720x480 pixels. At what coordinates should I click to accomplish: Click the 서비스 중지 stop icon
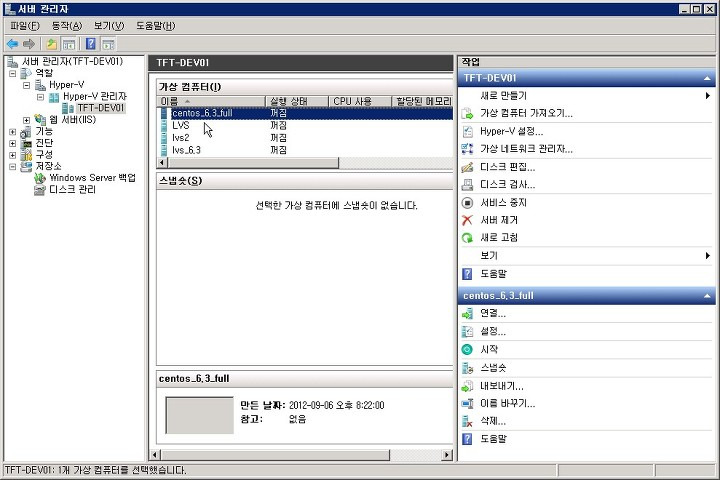[467, 203]
